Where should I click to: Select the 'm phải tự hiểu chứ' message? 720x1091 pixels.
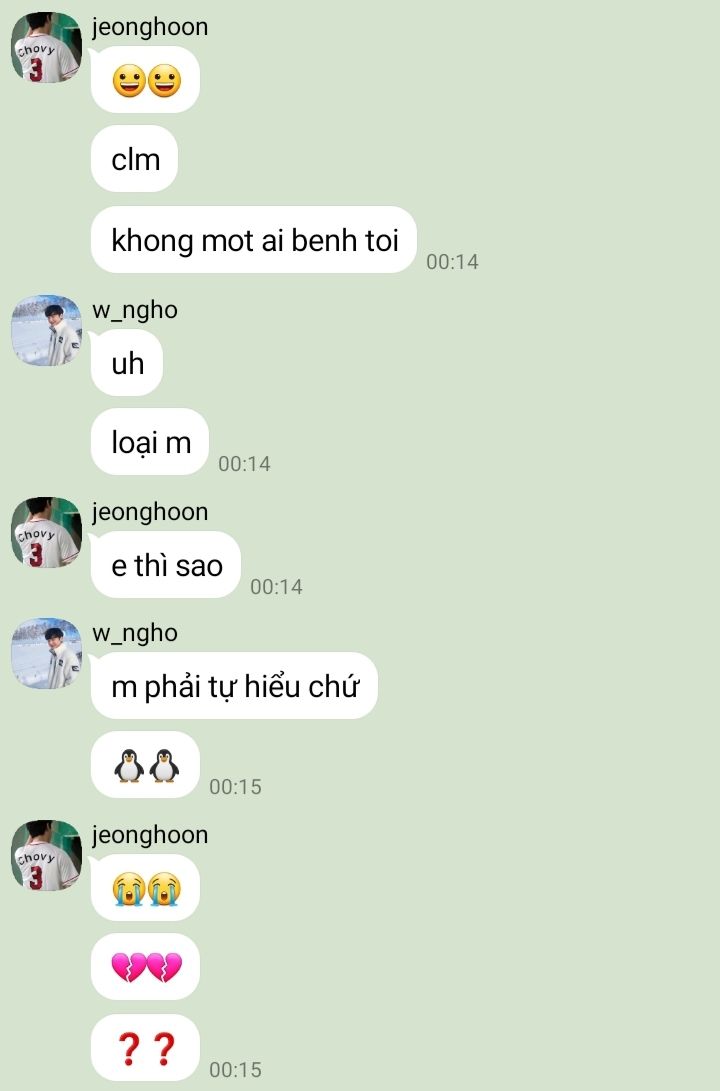click(234, 686)
